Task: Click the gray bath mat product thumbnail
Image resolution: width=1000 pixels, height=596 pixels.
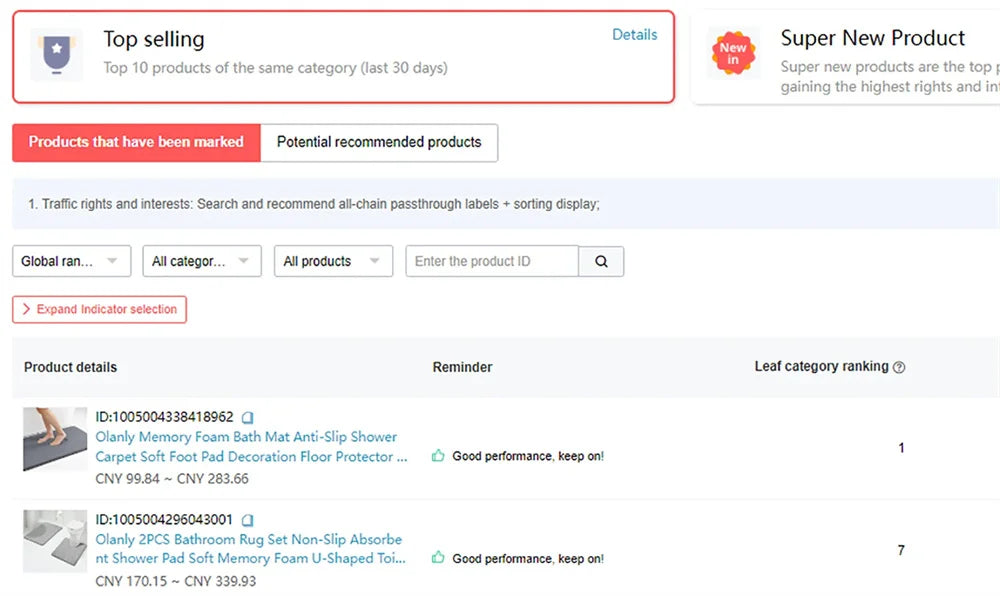Action: pyautogui.click(x=55, y=439)
